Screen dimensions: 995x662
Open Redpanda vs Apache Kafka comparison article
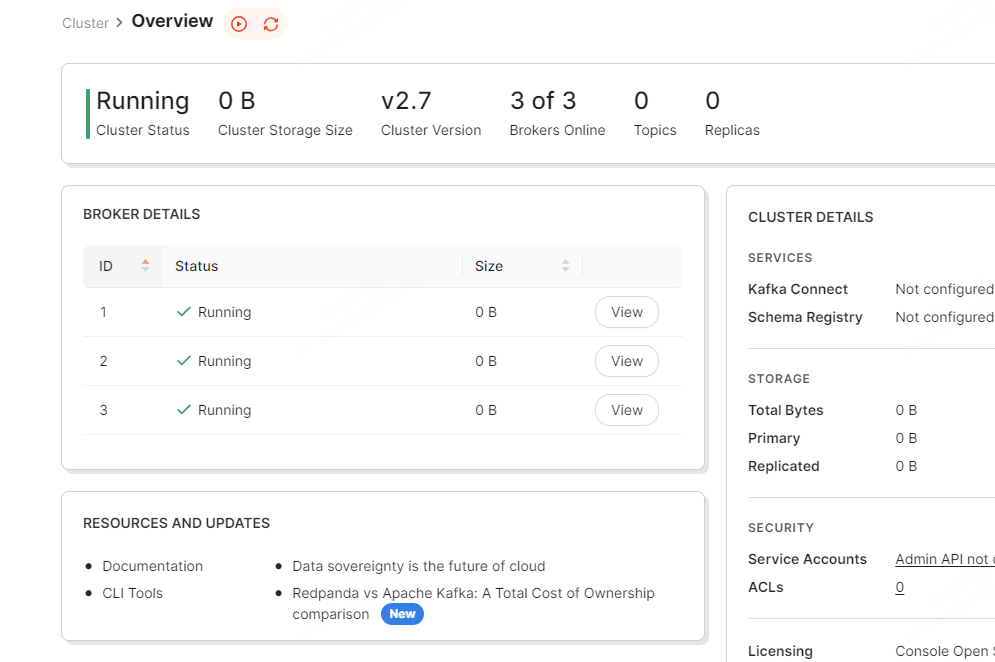pyautogui.click(x=473, y=593)
